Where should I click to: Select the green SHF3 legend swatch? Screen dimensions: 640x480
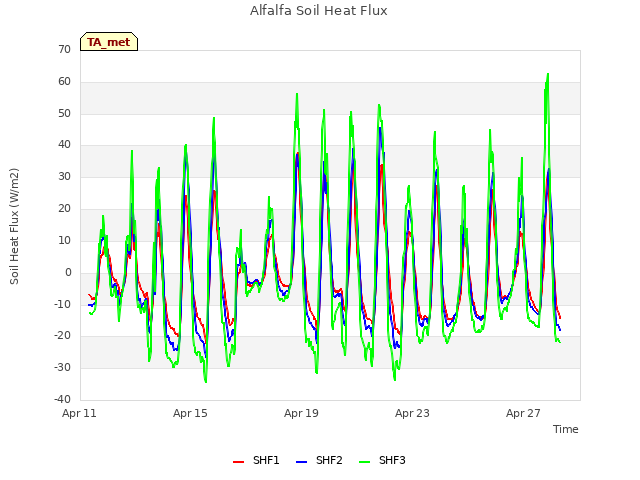(x=364, y=462)
